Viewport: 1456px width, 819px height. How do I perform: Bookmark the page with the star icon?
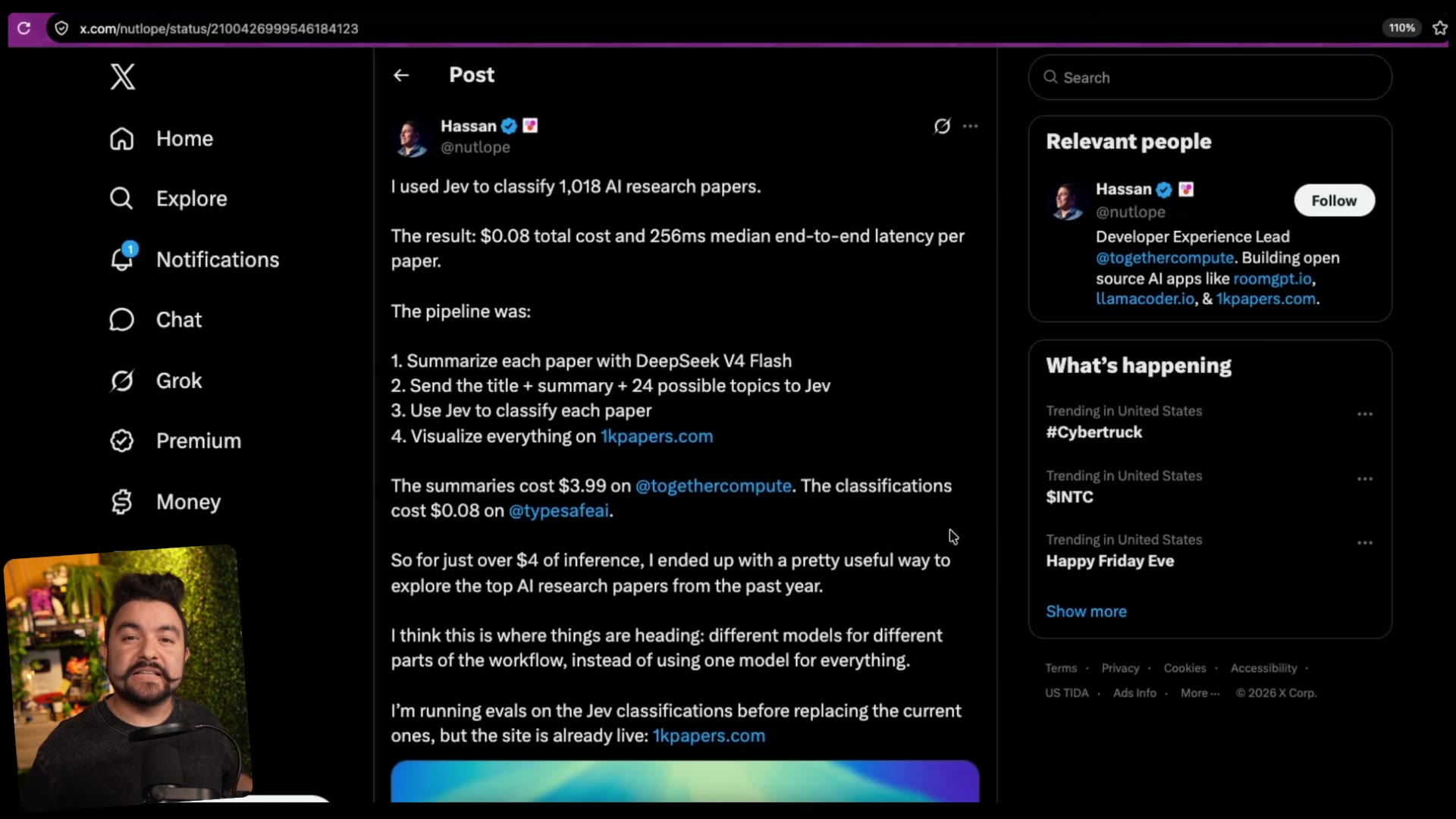pyautogui.click(x=1439, y=28)
